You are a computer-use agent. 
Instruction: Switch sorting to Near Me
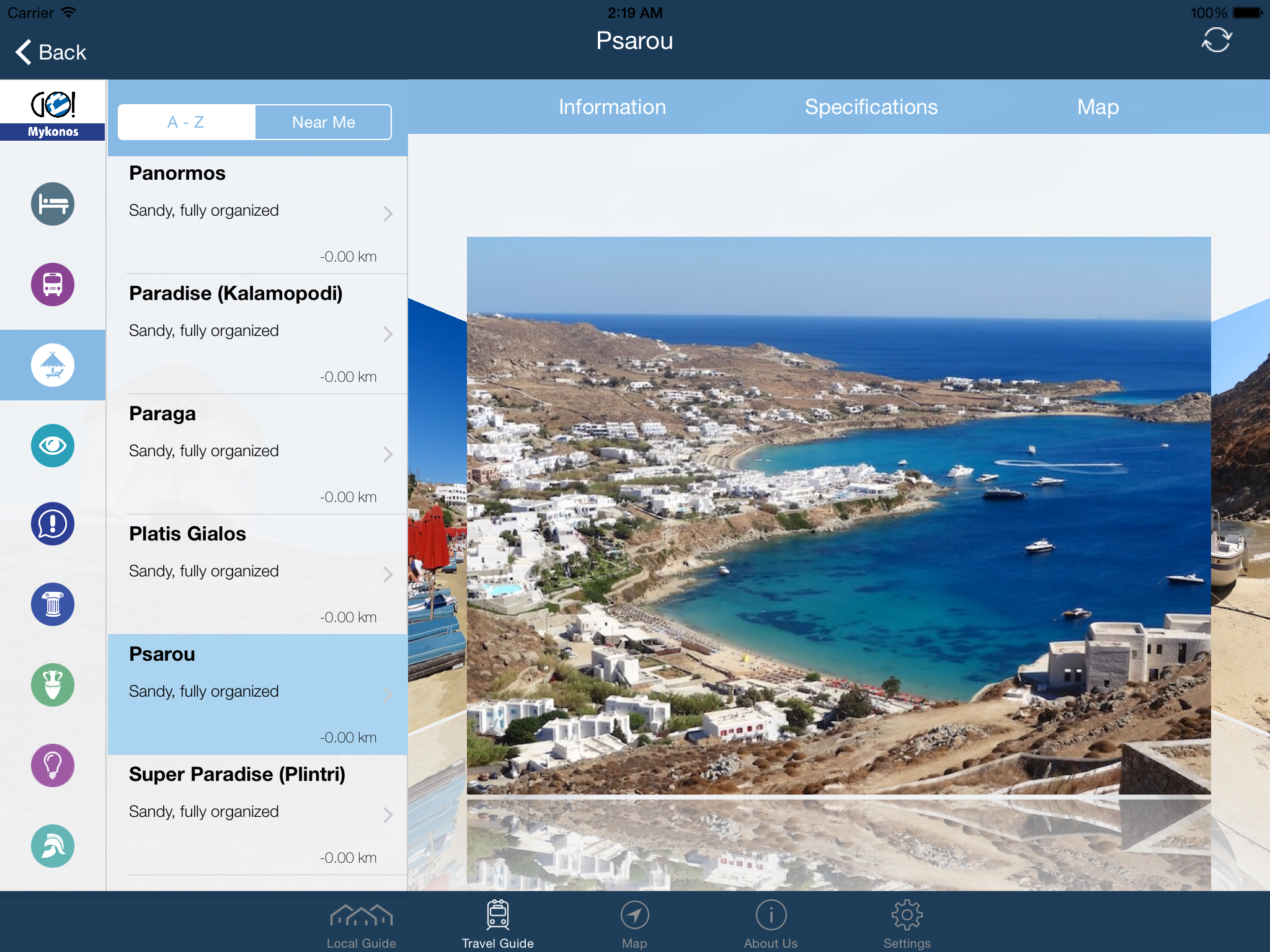click(x=323, y=122)
